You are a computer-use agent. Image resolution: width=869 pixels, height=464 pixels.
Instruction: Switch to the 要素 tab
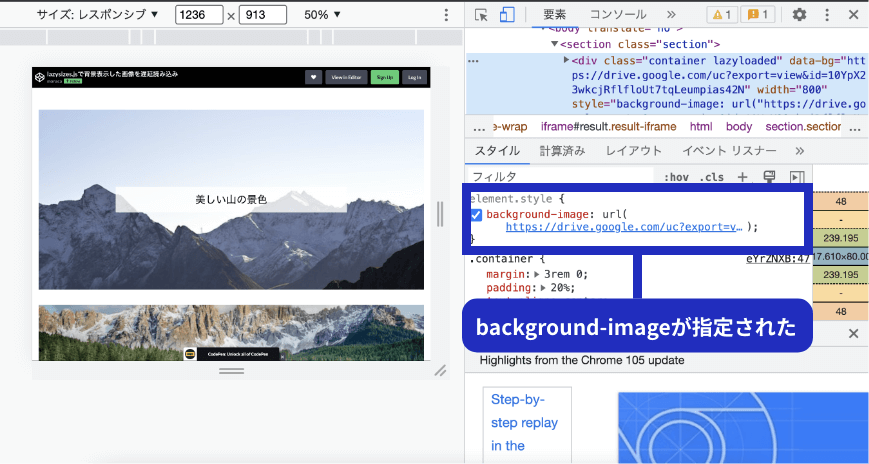tap(555, 15)
